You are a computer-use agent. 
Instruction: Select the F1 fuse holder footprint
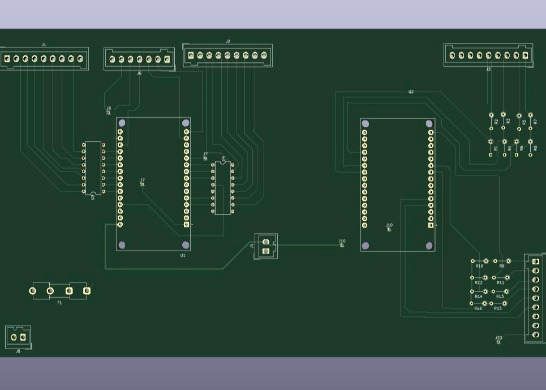click(x=60, y=291)
